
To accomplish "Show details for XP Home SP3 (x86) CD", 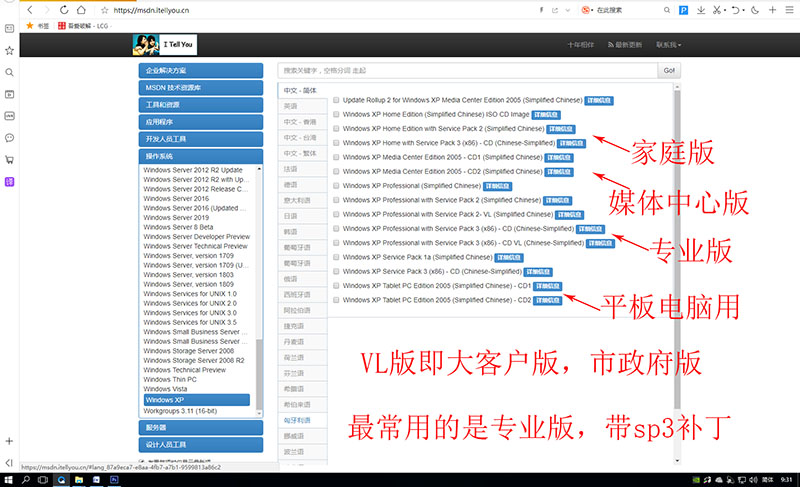I will click(571, 143).
